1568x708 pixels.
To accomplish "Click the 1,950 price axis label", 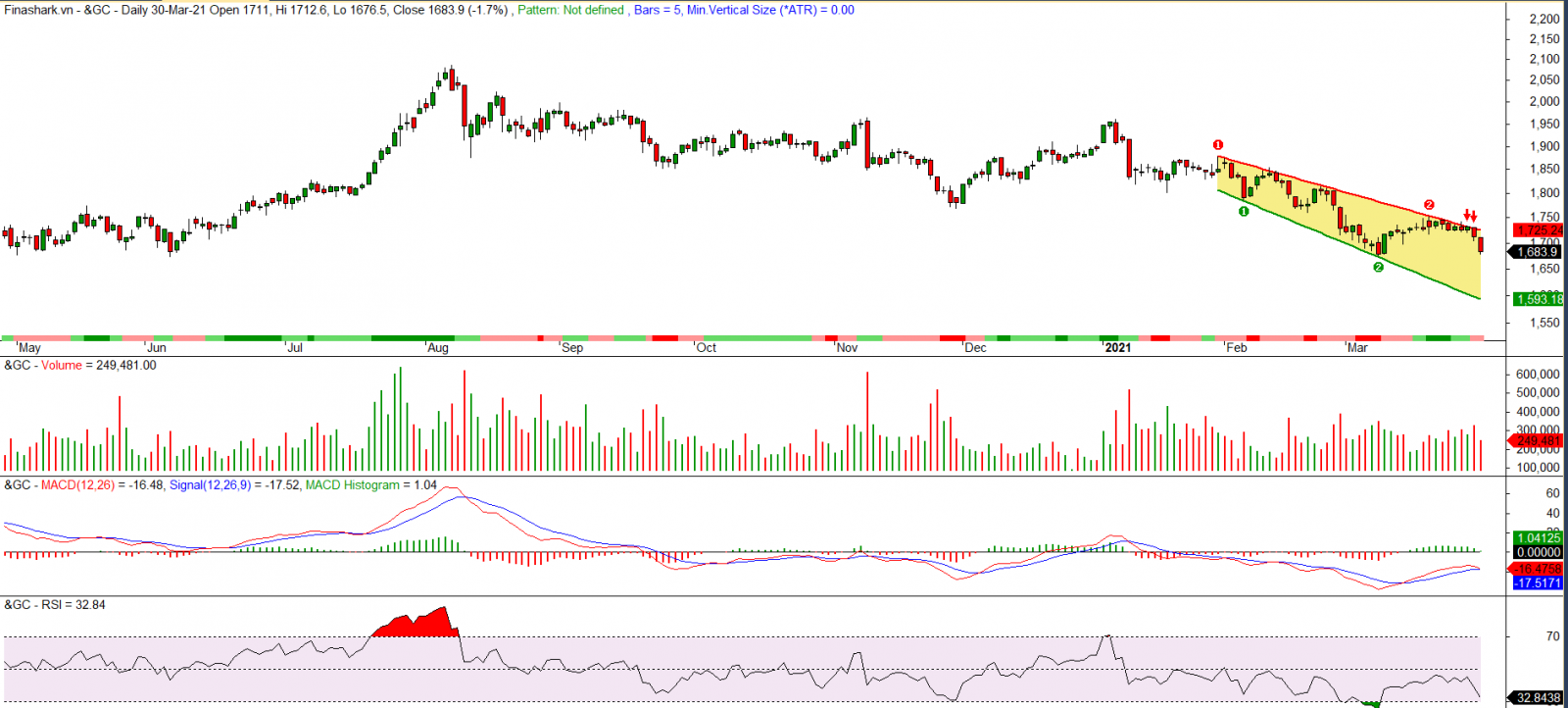I will pos(1544,124).
